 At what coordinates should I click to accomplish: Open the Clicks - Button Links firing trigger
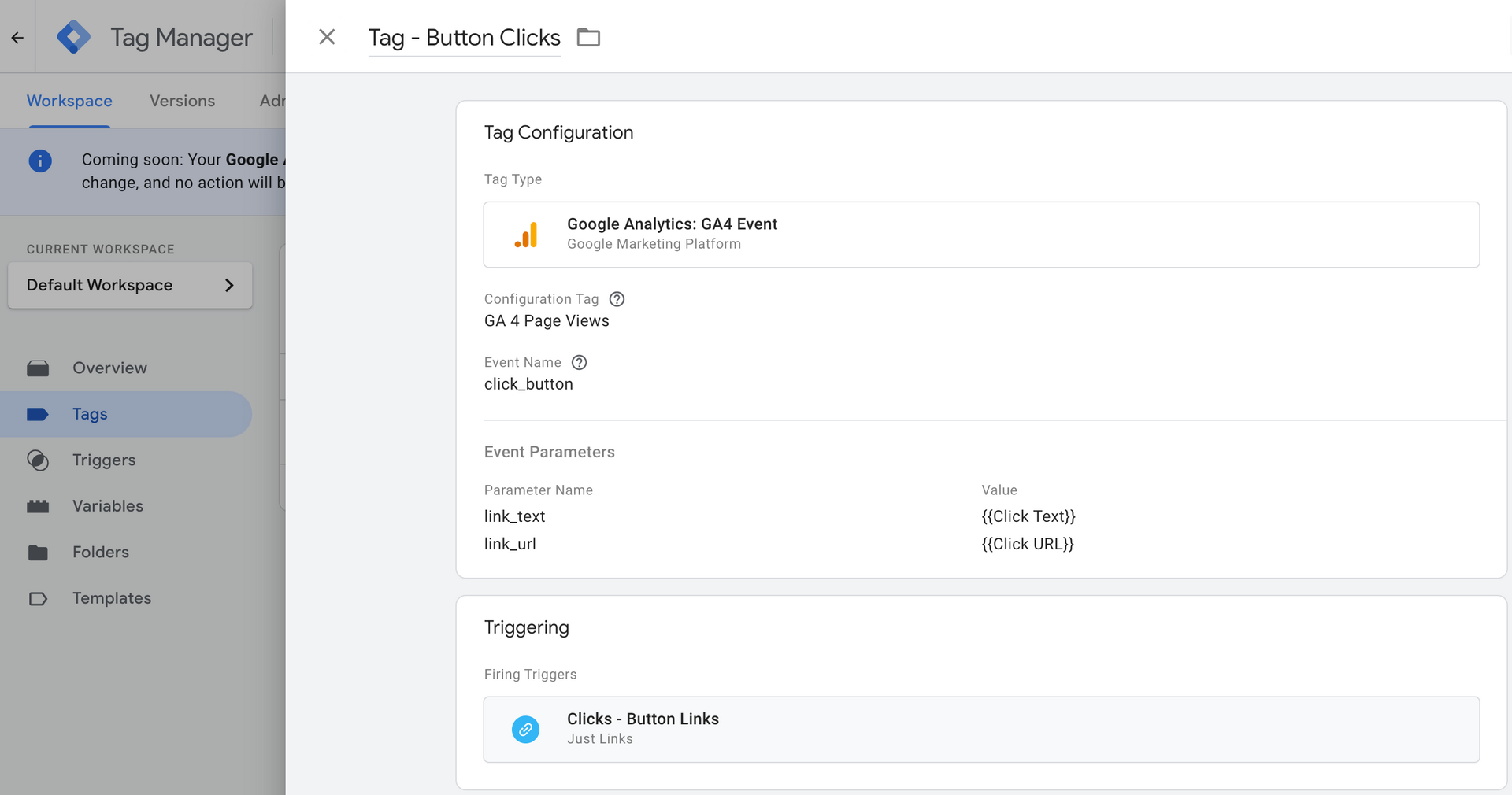[x=981, y=729]
